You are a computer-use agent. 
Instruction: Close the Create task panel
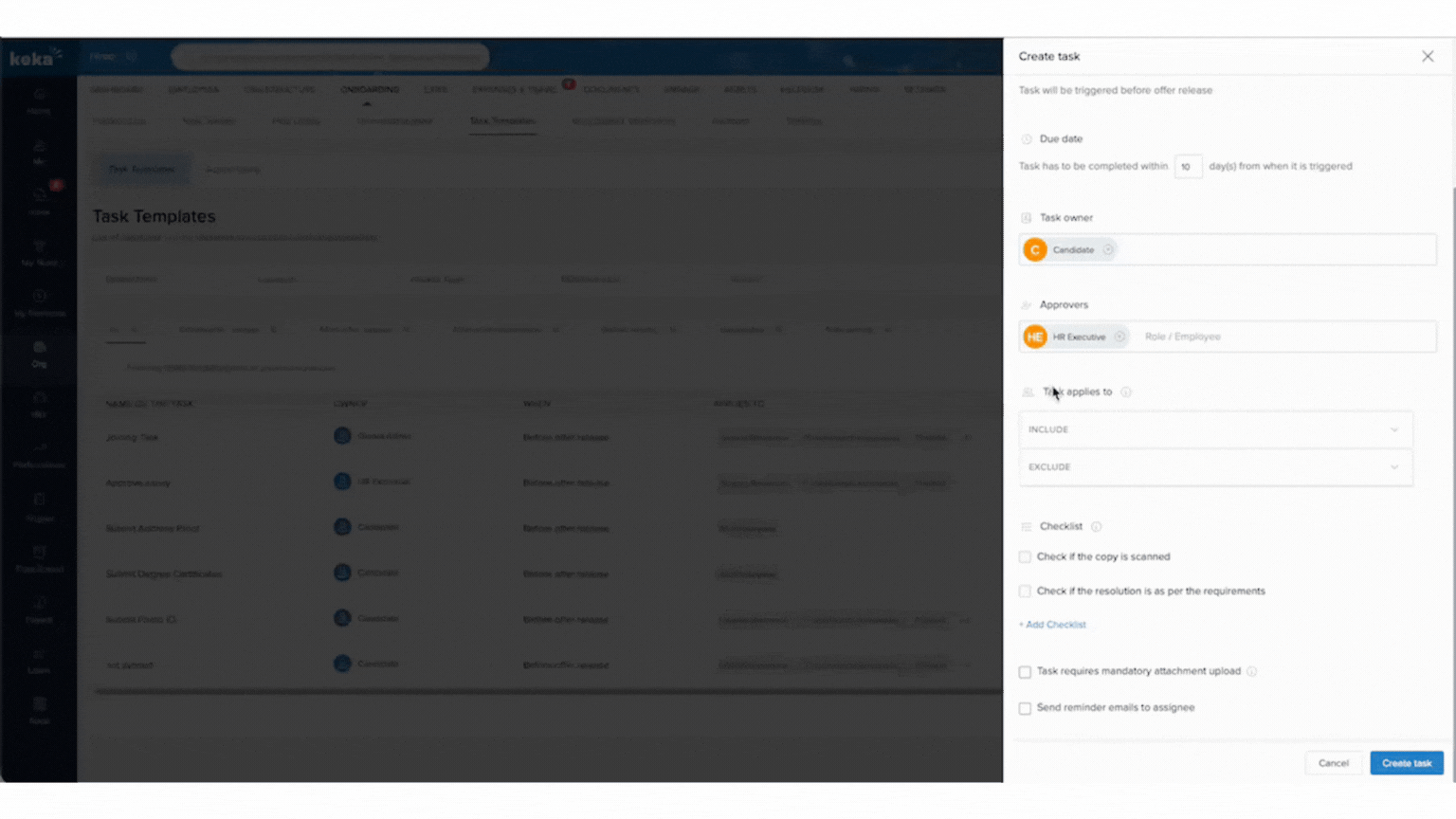point(1428,57)
